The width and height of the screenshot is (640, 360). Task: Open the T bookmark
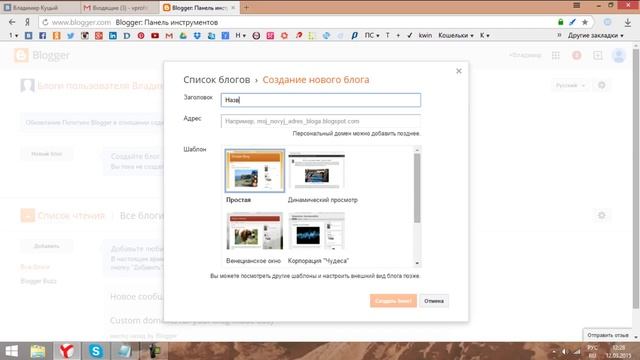(x=387, y=36)
